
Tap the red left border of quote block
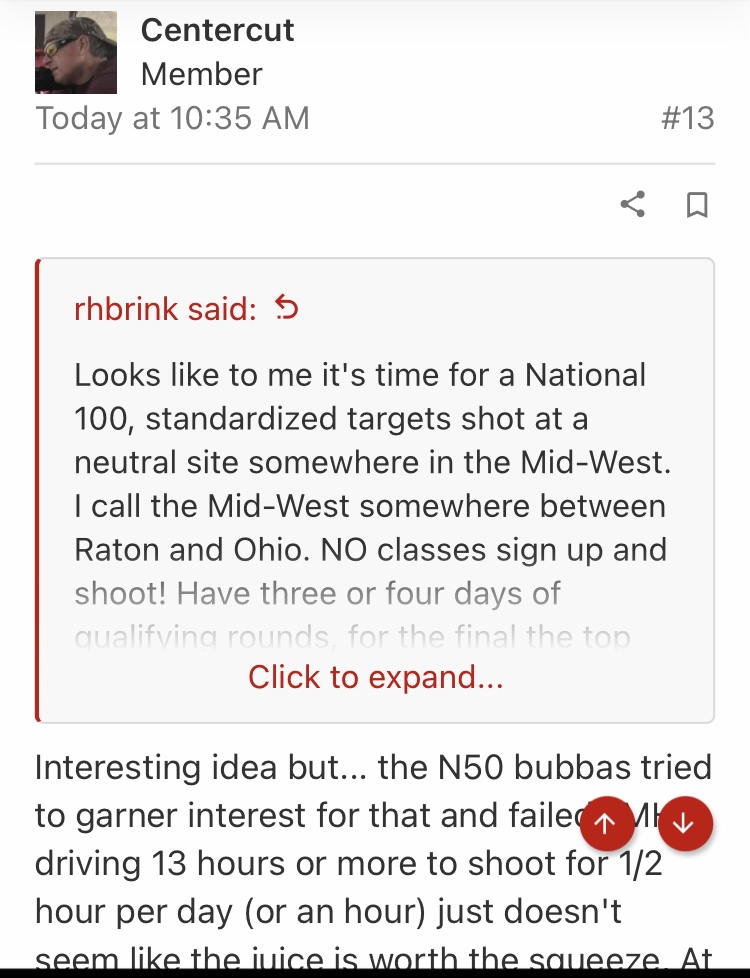pyautogui.click(x=38, y=490)
